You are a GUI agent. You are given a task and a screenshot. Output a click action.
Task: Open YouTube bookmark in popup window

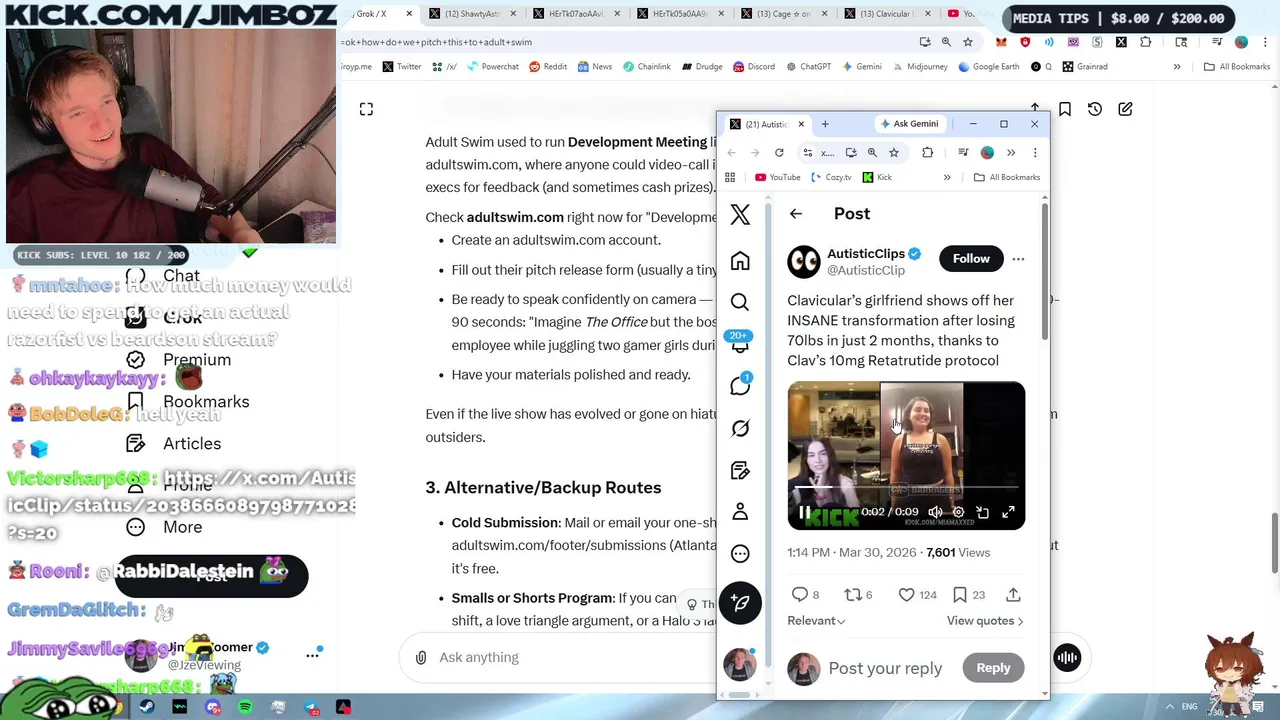click(x=778, y=177)
